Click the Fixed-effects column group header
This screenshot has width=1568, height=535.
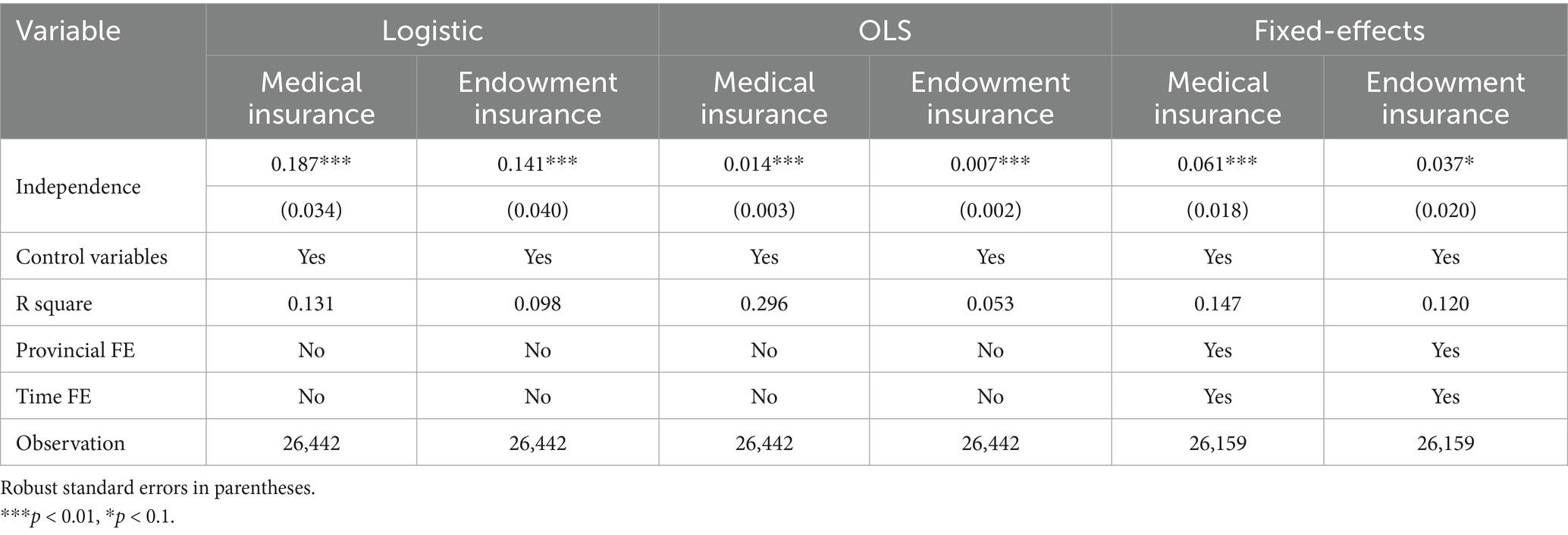[1339, 30]
